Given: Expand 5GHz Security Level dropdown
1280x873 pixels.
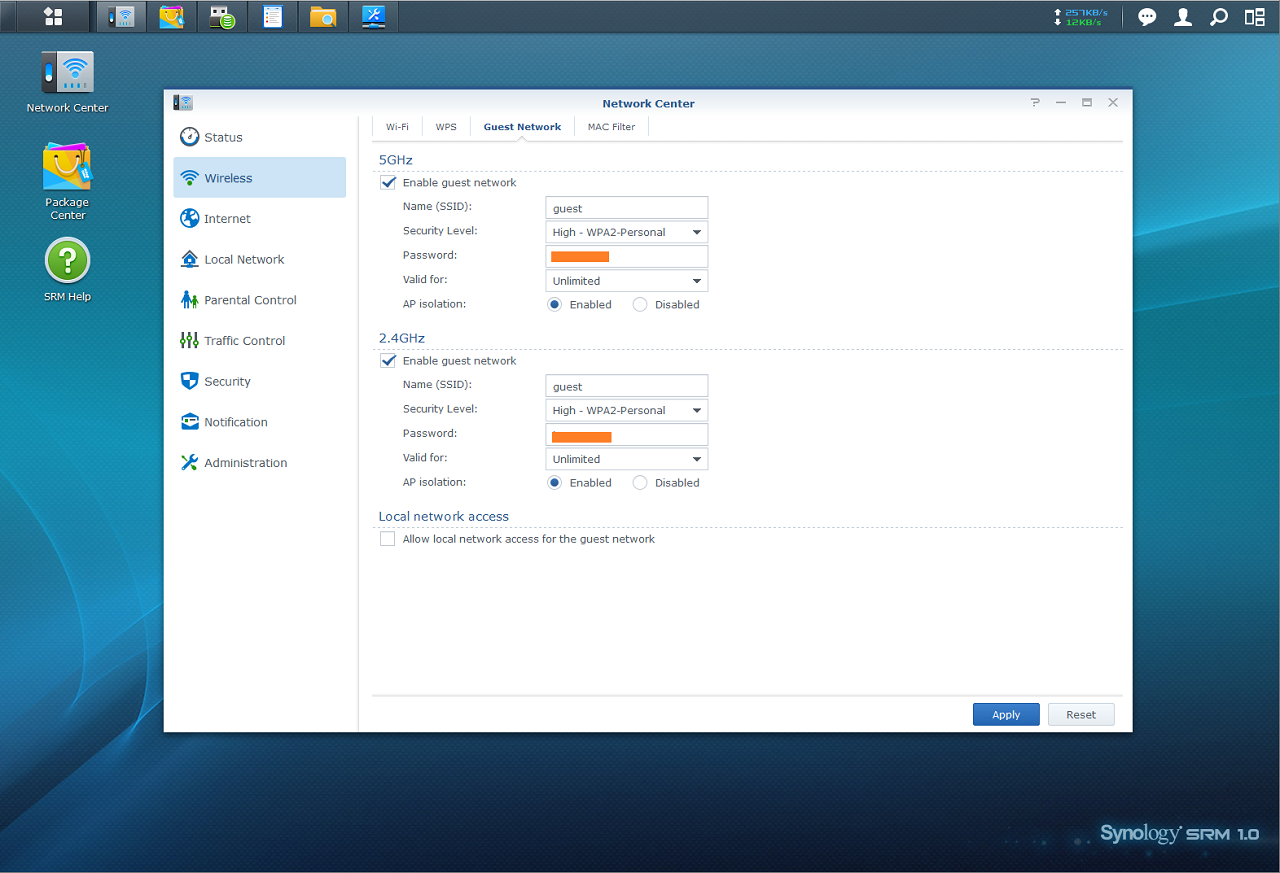Looking at the screenshot, I should [627, 232].
